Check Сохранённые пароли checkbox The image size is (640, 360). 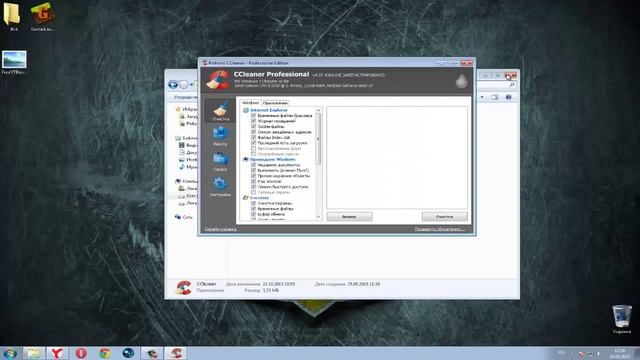click(x=253, y=154)
